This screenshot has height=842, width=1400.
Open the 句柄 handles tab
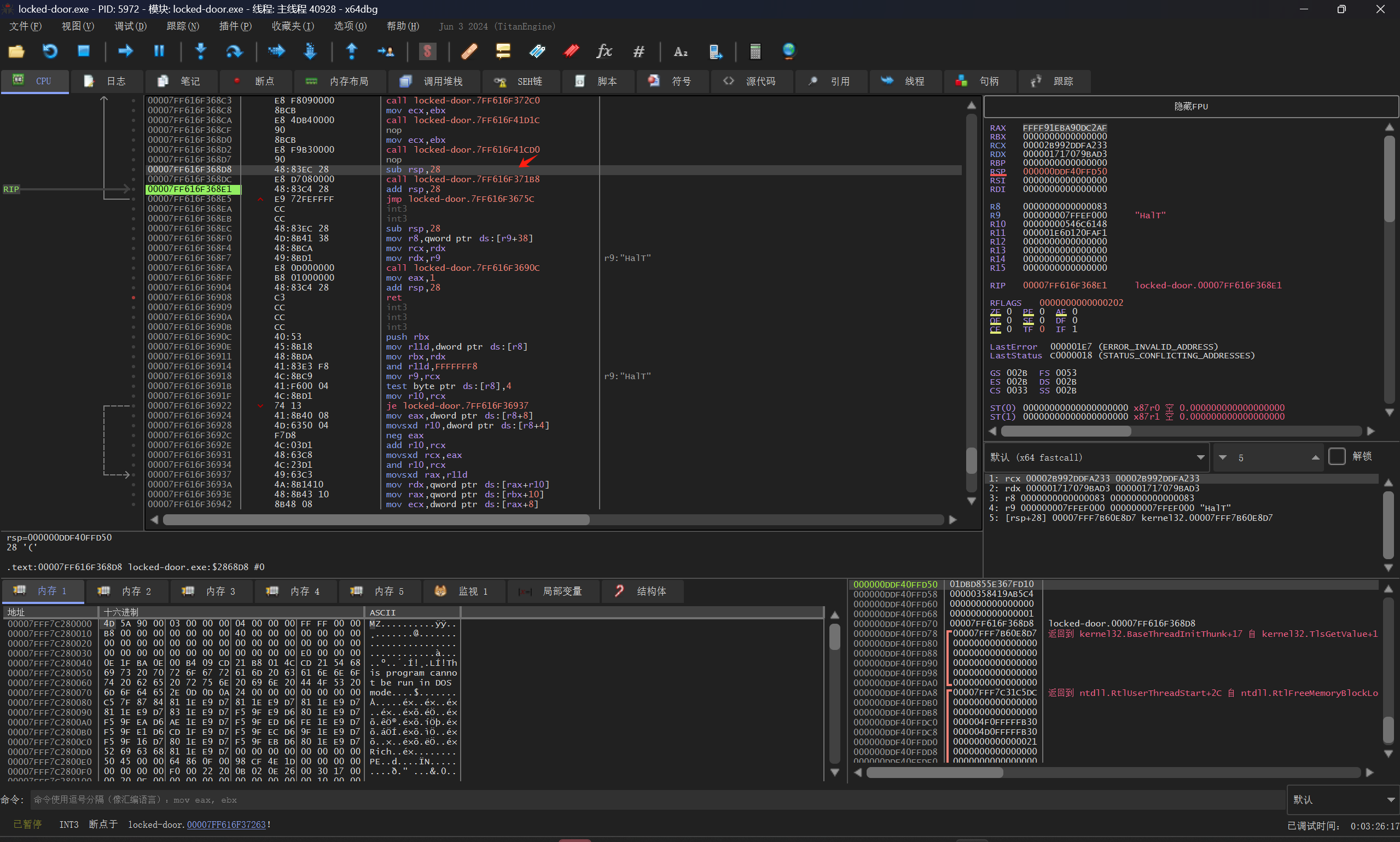980,81
